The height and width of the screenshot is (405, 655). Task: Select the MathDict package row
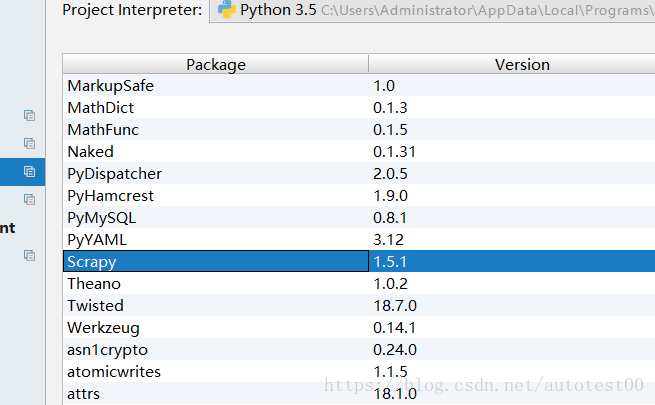tap(359, 108)
